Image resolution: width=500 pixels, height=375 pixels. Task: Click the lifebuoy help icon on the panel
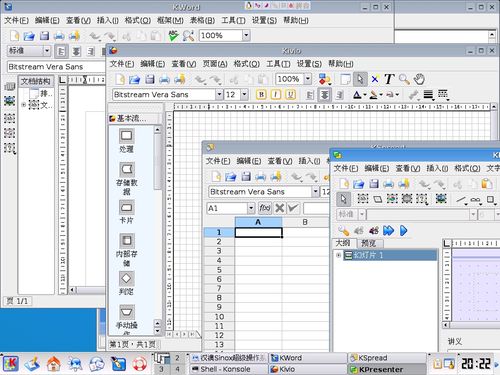pyautogui.click(x=140, y=363)
